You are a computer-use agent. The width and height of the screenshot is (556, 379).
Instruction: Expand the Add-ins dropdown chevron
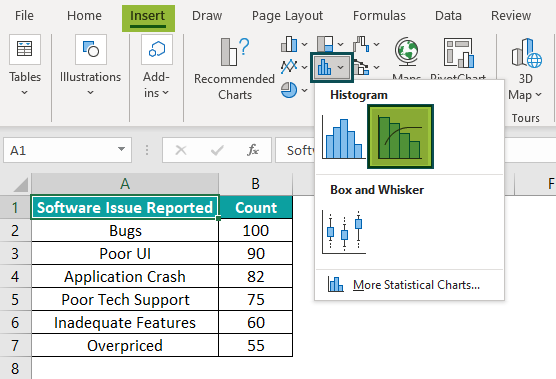point(166,93)
